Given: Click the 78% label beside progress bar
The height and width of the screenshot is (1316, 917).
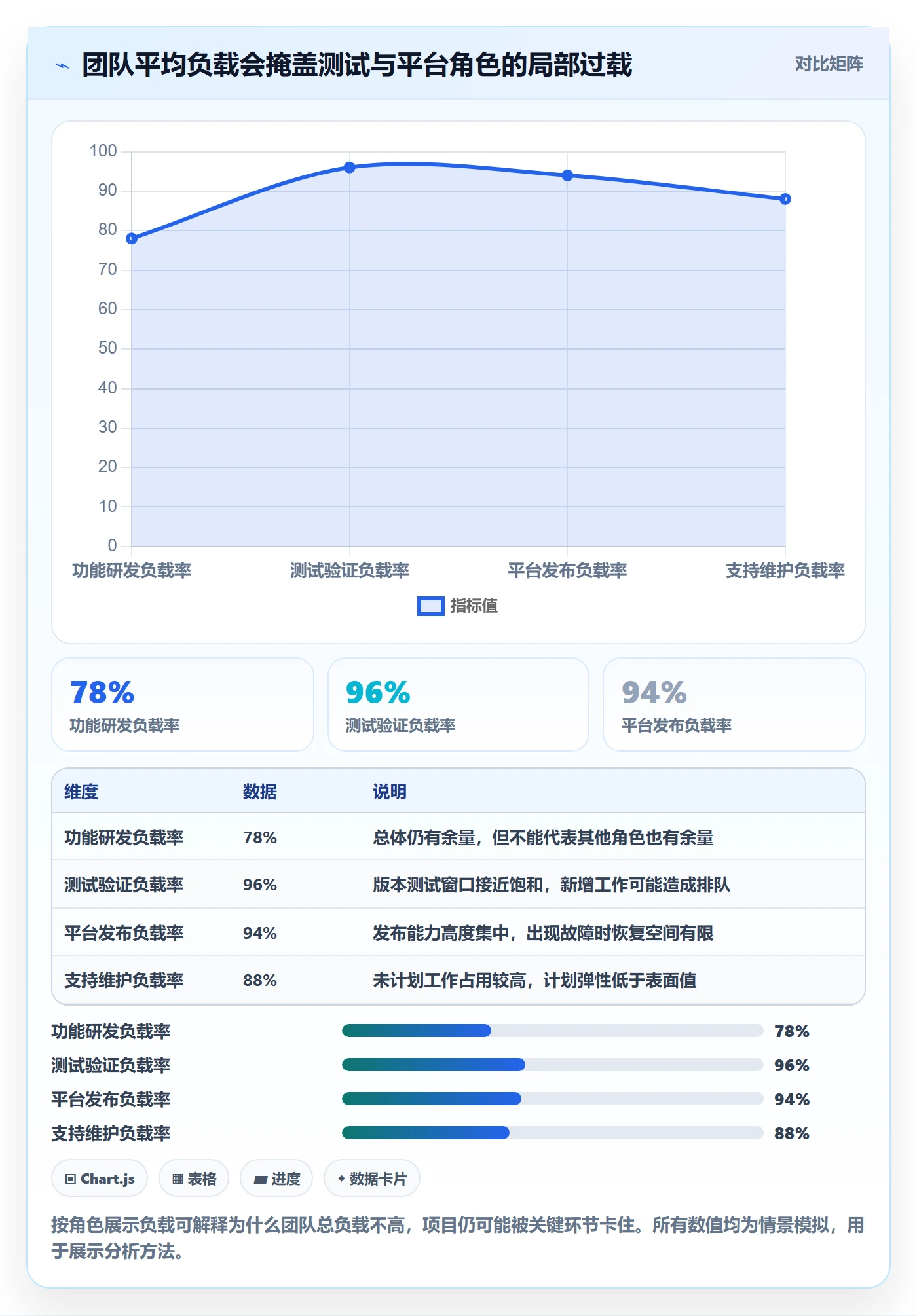Looking at the screenshot, I should pos(792,1031).
